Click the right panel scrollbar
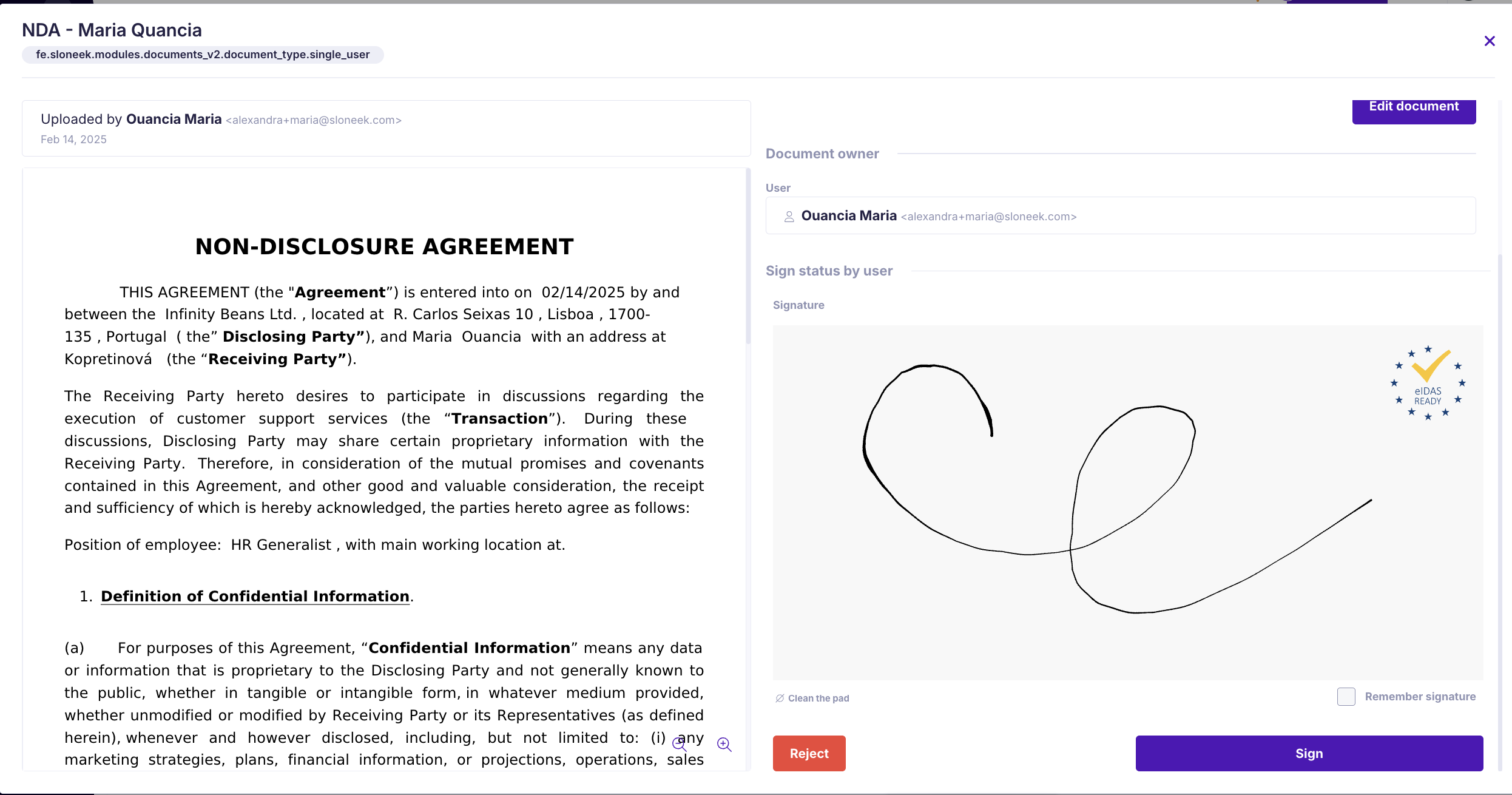Viewport: 1512px width, 795px height. (1500, 513)
